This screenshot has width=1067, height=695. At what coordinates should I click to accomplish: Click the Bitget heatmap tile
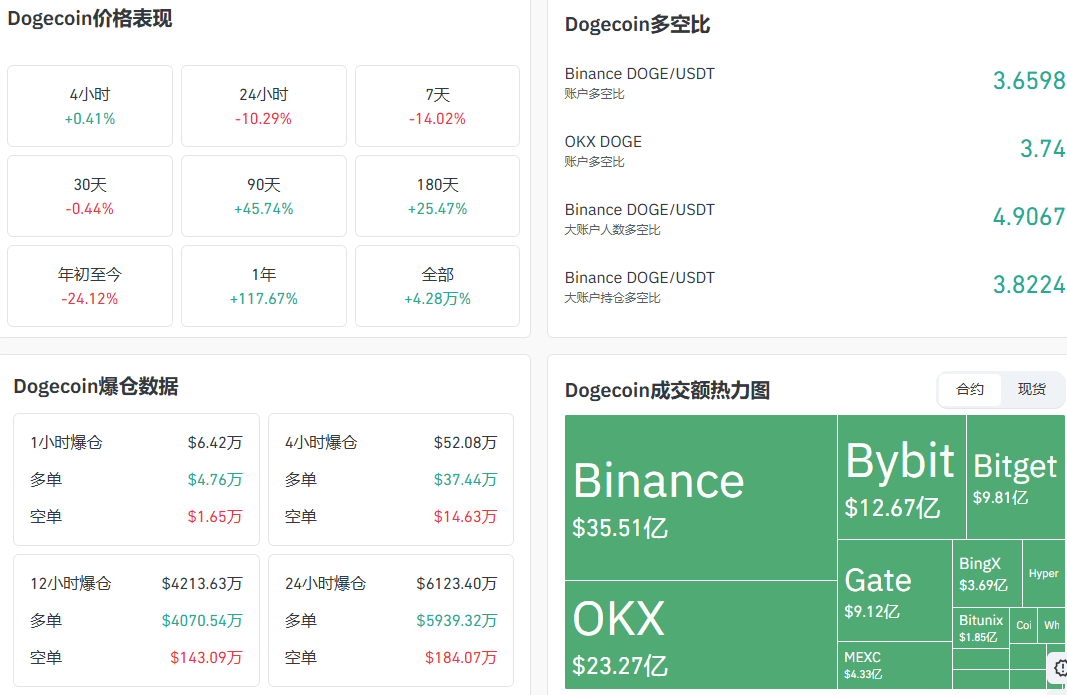point(1015,477)
